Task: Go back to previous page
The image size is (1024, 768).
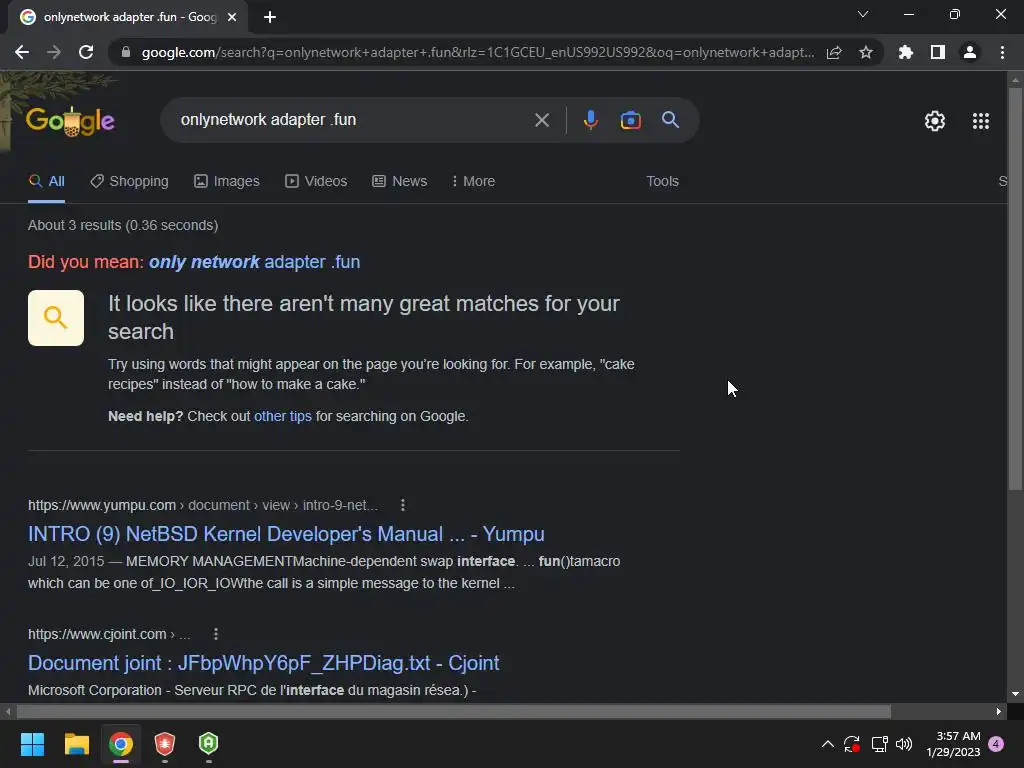Action: point(22,52)
